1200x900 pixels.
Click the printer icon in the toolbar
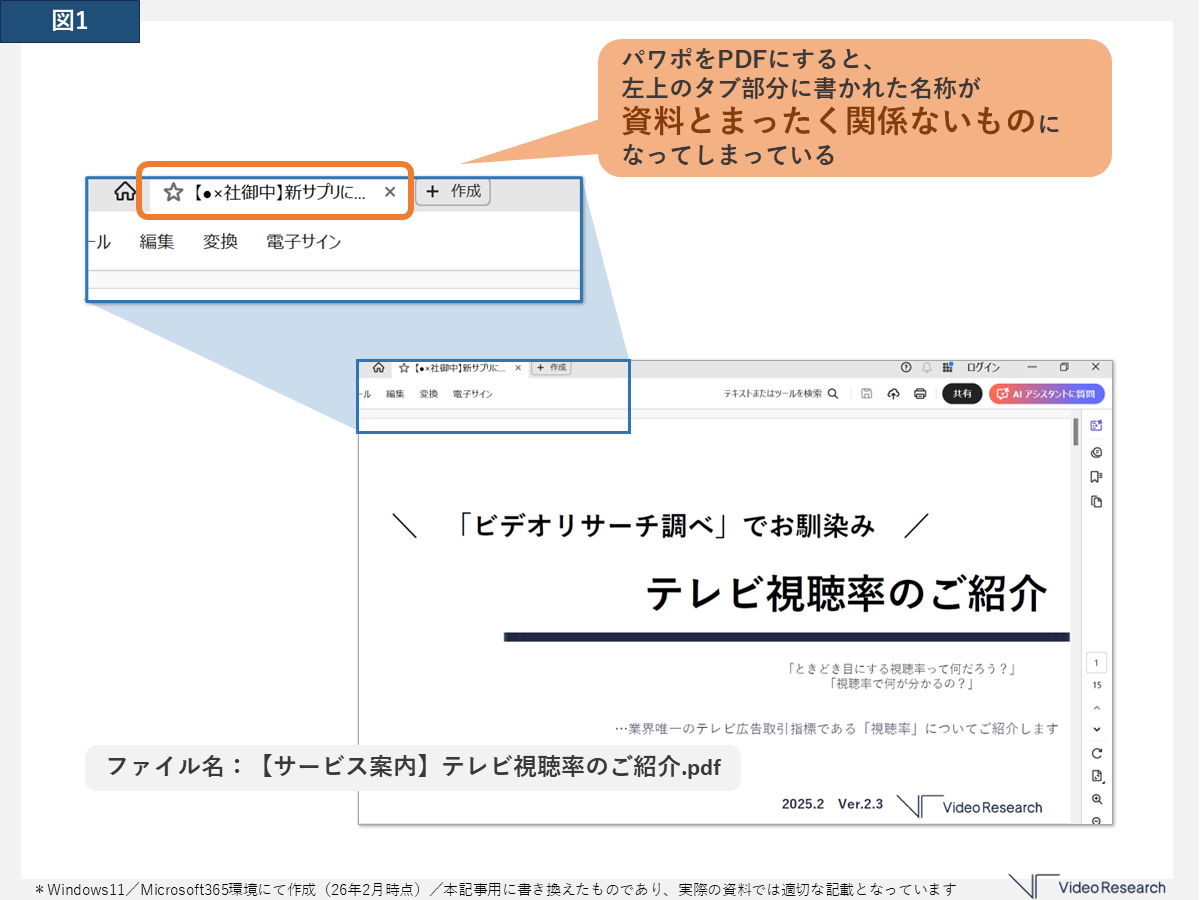click(x=920, y=394)
